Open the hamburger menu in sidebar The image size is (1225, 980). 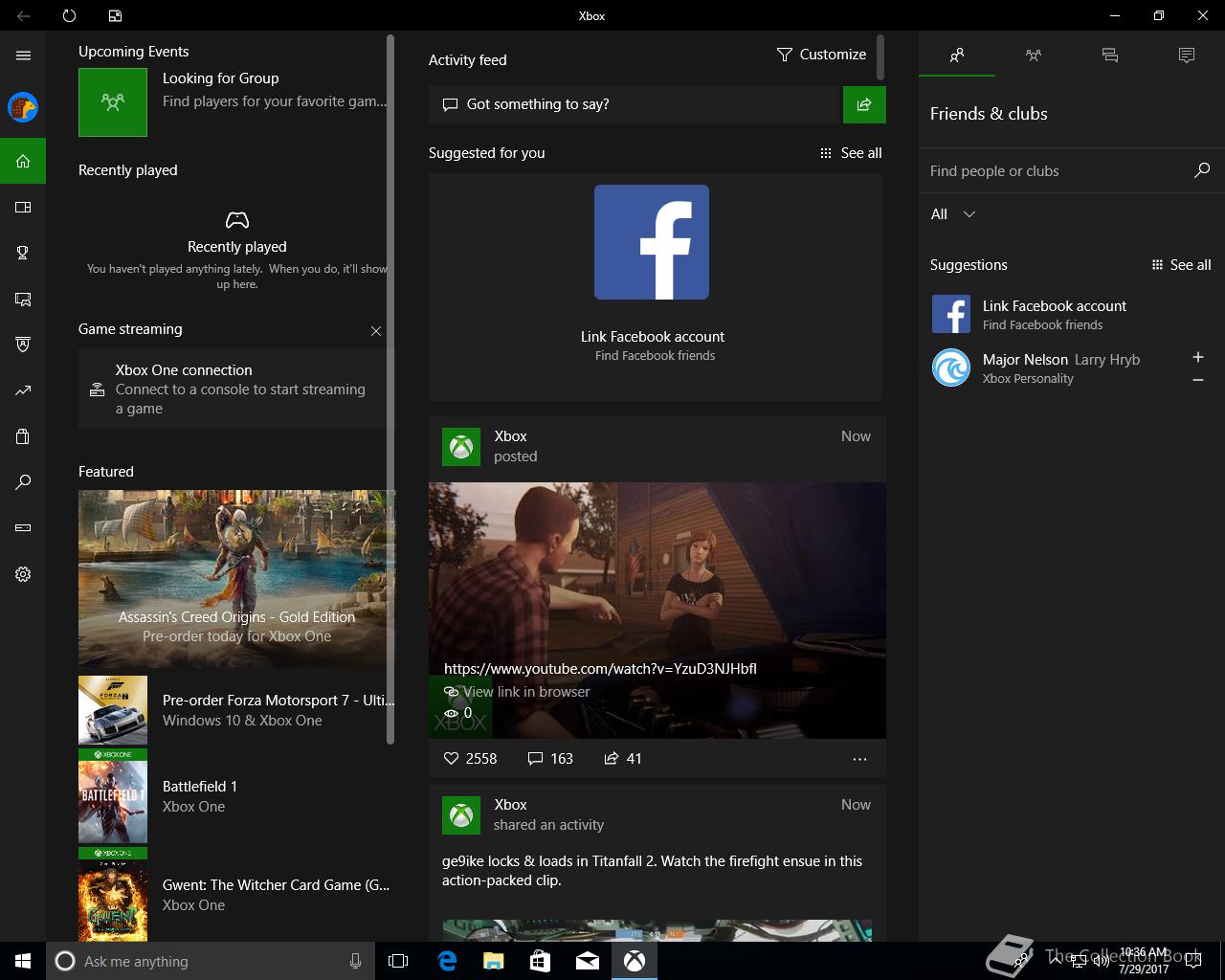[x=23, y=56]
